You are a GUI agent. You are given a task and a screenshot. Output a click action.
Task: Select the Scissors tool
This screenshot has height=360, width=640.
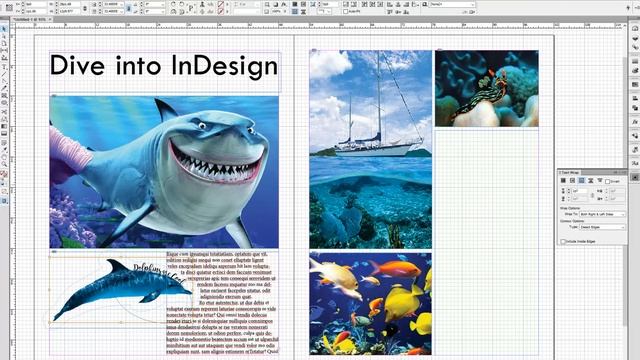coord(4,111)
